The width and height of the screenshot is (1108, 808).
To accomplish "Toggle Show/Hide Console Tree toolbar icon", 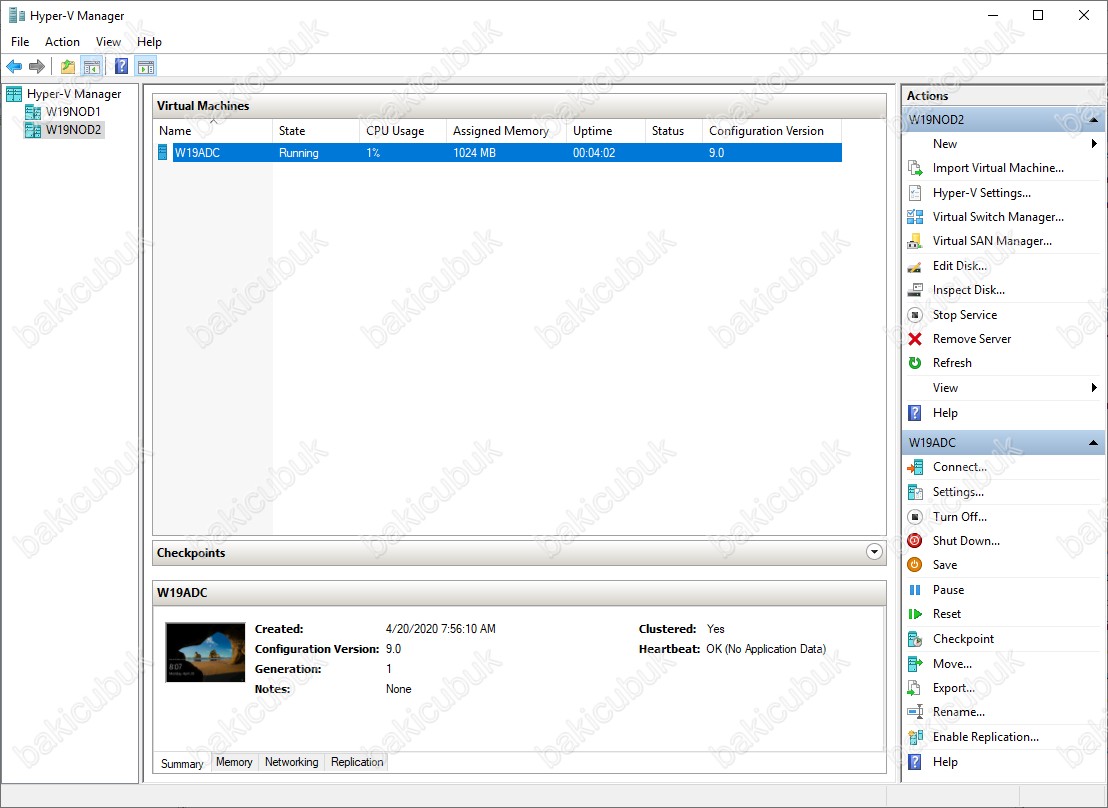I will [91, 66].
